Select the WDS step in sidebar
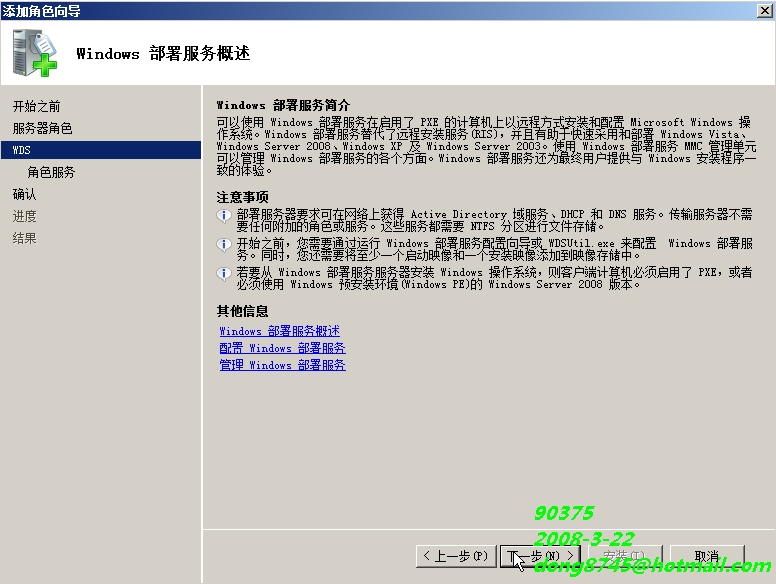This screenshot has height=584, width=776. (101, 150)
